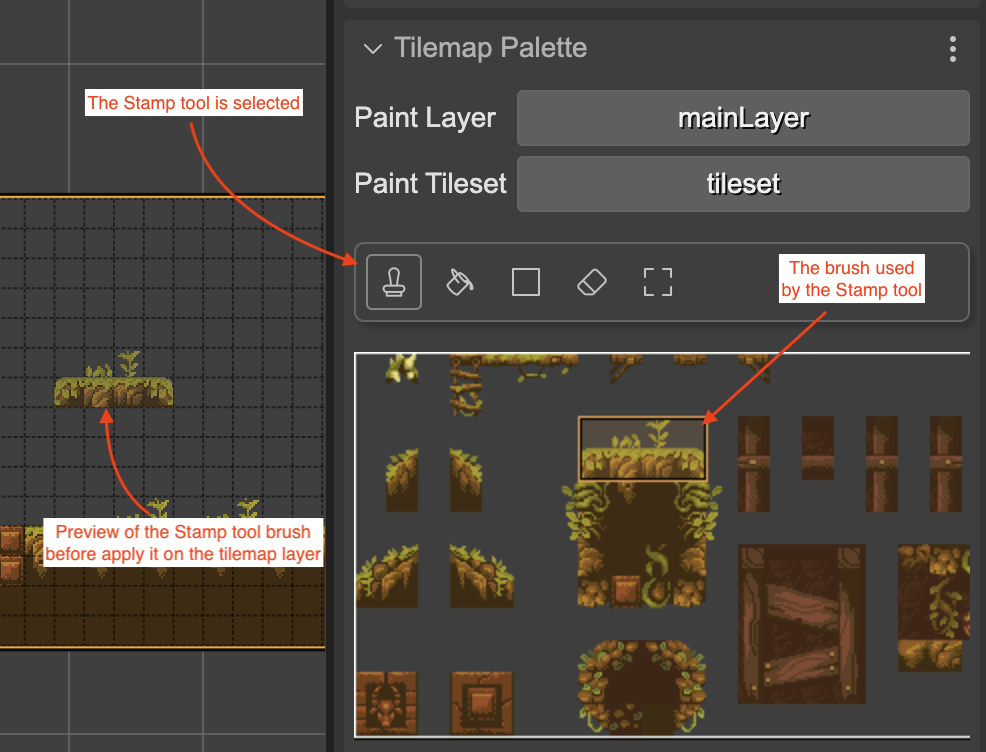Select the marquee Selection tool
The height and width of the screenshot is (752, 986).
click(x=657, y=282)
